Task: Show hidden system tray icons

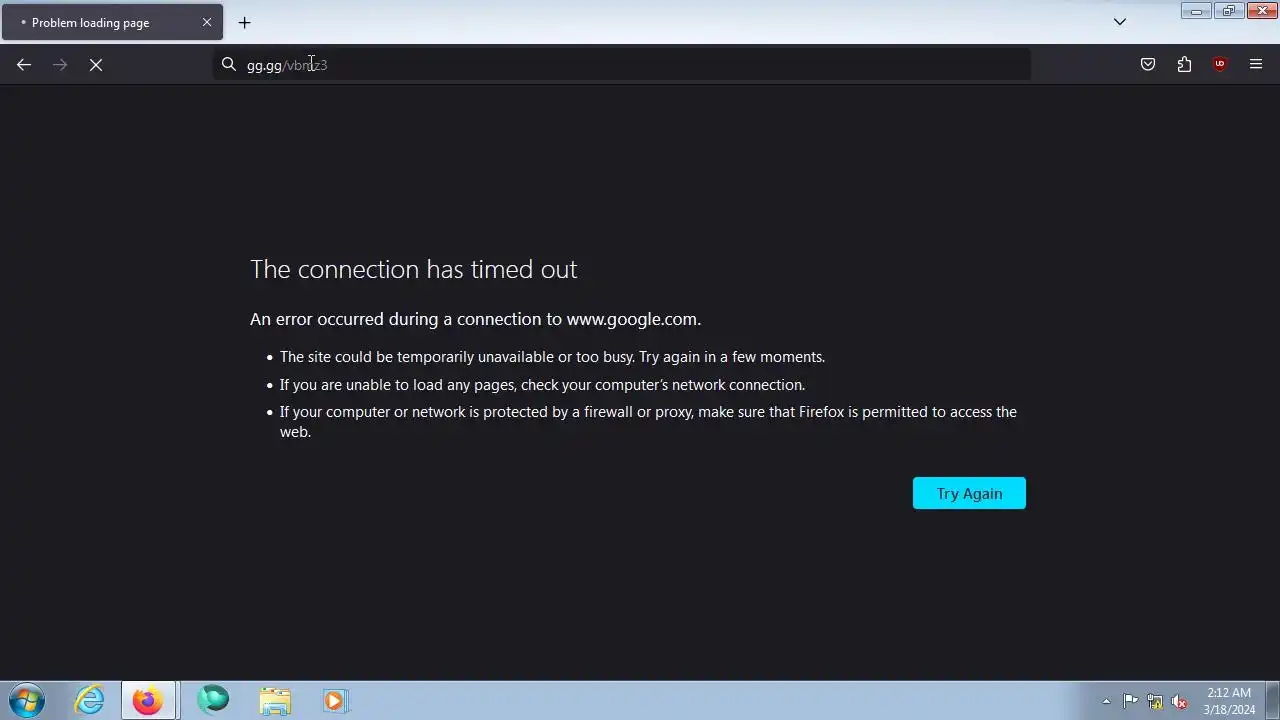Action: point(1106,701)
